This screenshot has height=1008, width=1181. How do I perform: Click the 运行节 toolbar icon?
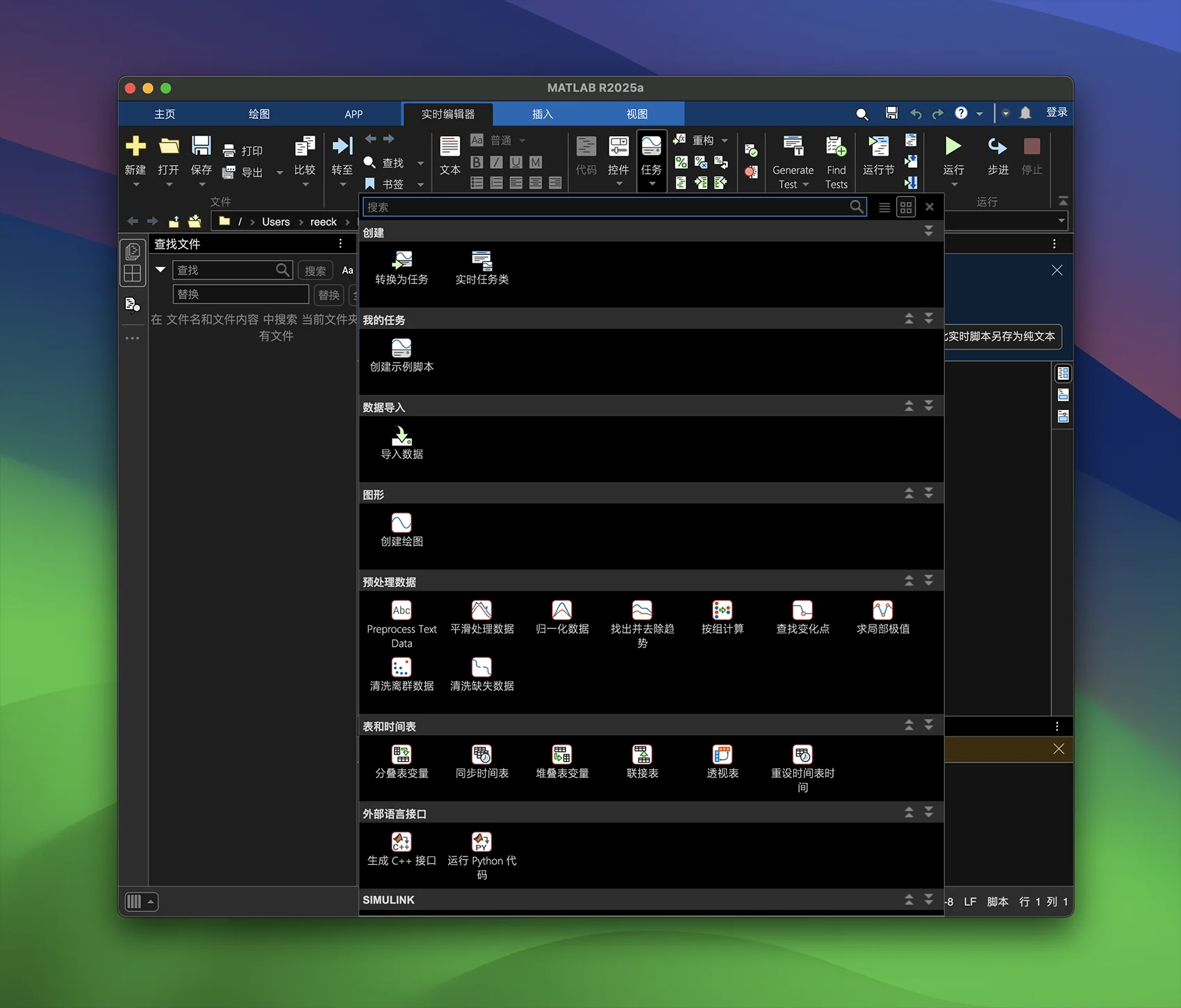coord(878,147)
